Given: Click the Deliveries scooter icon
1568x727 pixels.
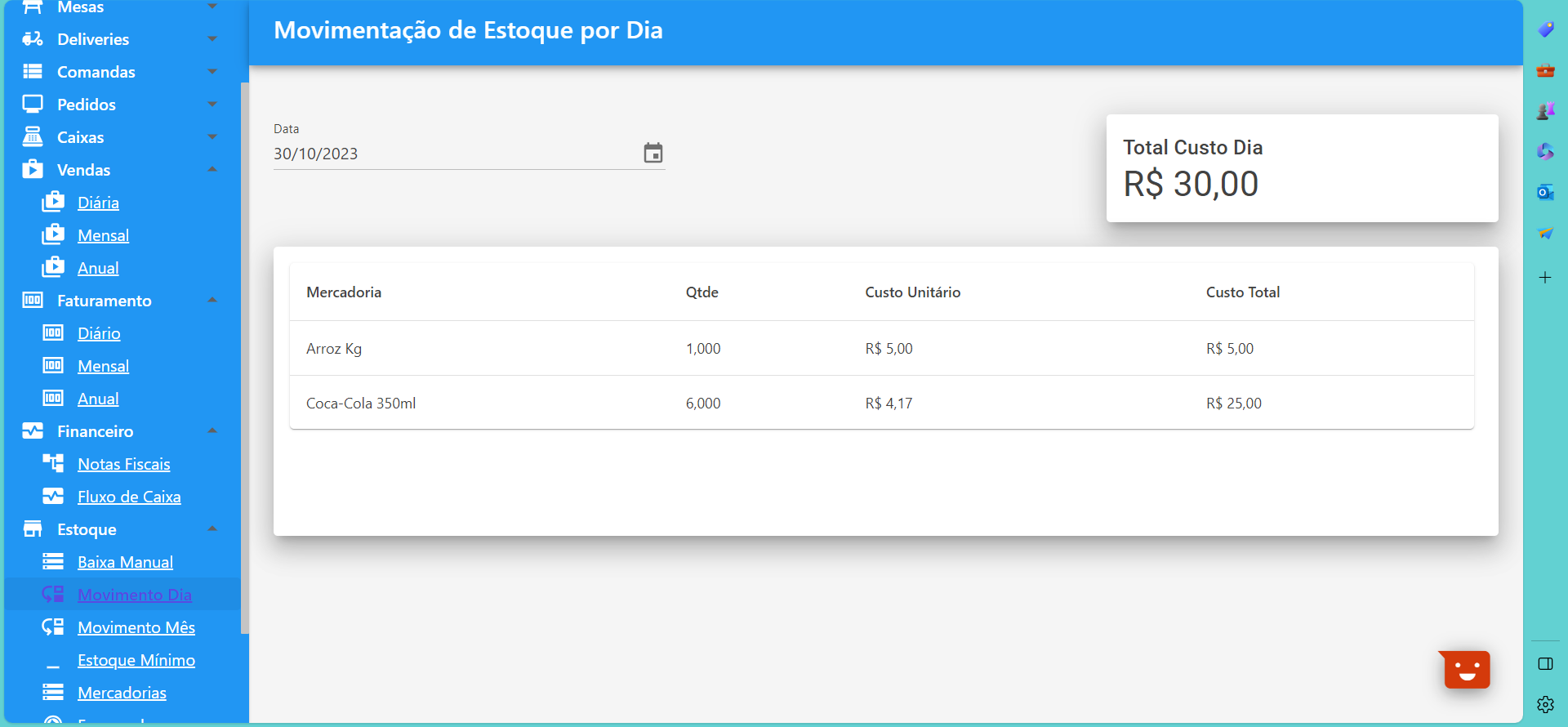Looking at the screenshot, I should point(33,39).
